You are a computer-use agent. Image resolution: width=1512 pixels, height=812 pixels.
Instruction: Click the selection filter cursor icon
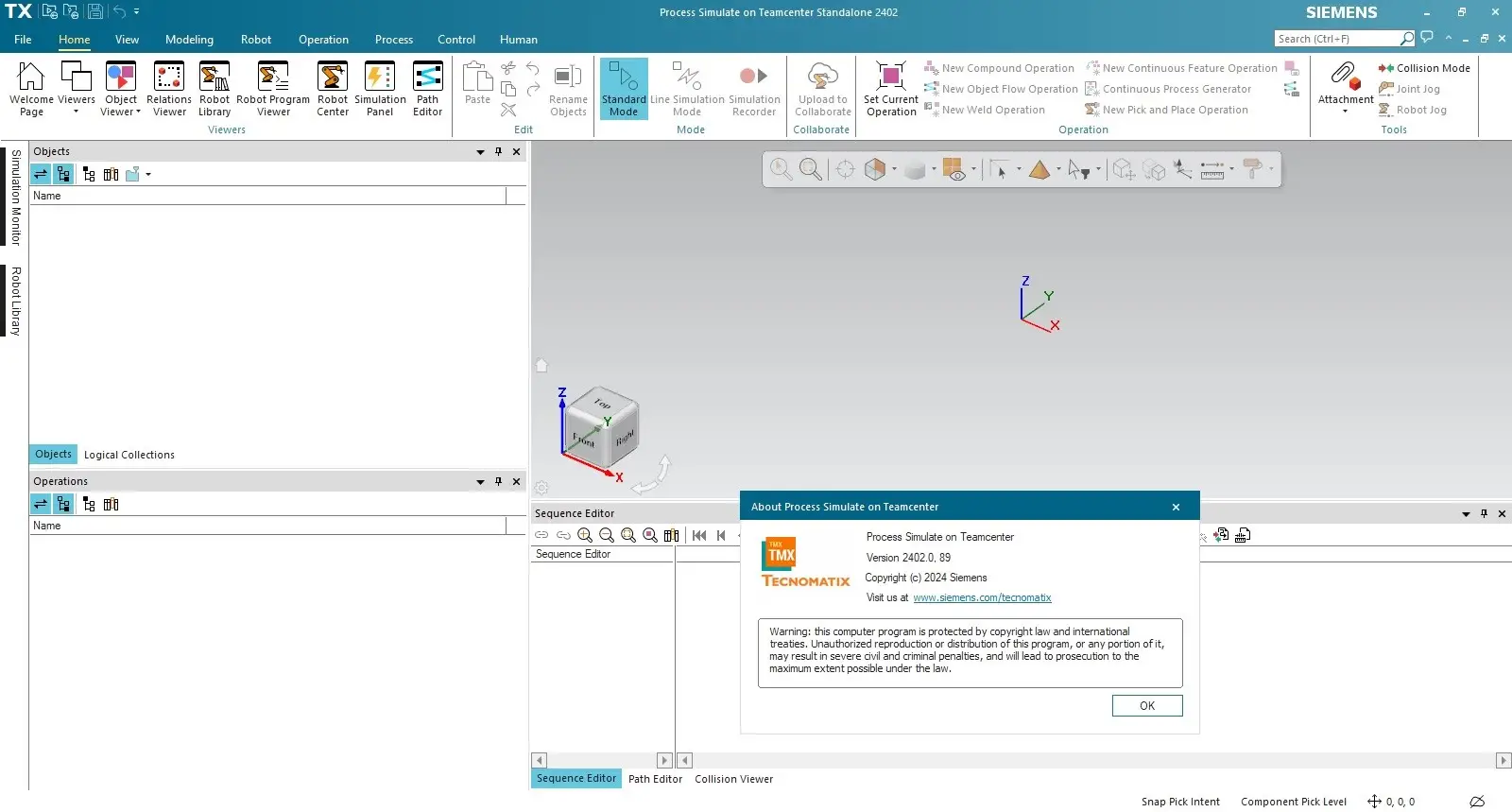click(1079, 170)
